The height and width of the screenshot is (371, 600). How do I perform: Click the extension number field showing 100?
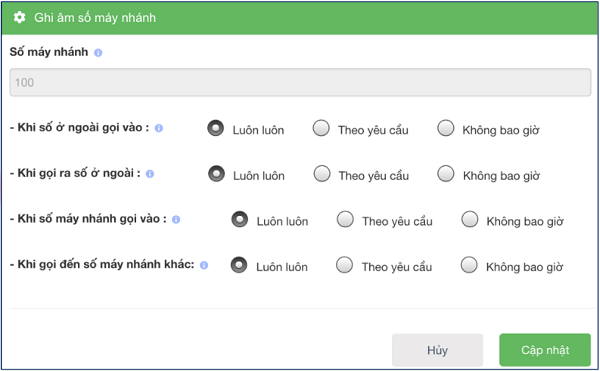point(300,82)
